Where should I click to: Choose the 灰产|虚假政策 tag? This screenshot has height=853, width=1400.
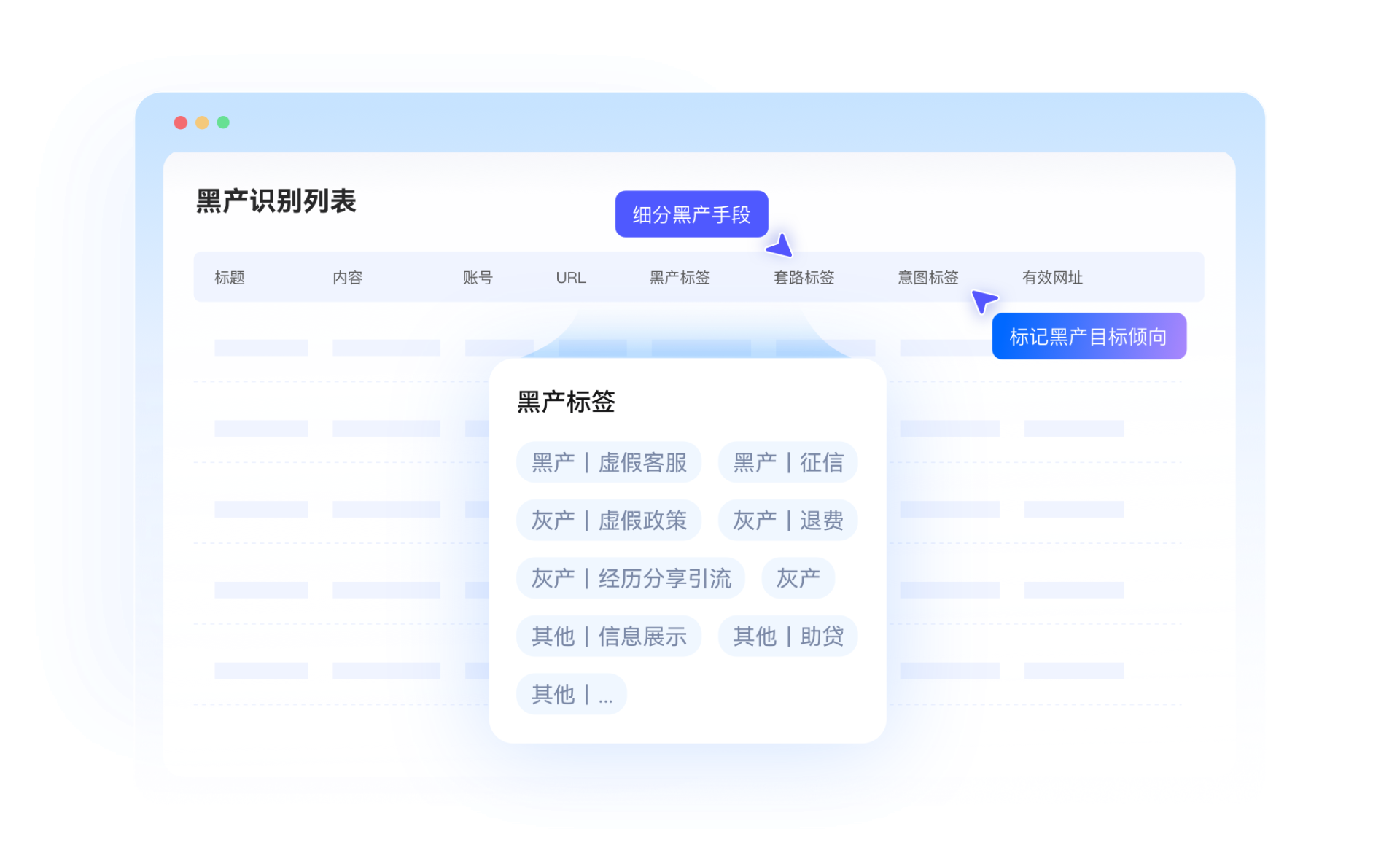pos(609,520)
